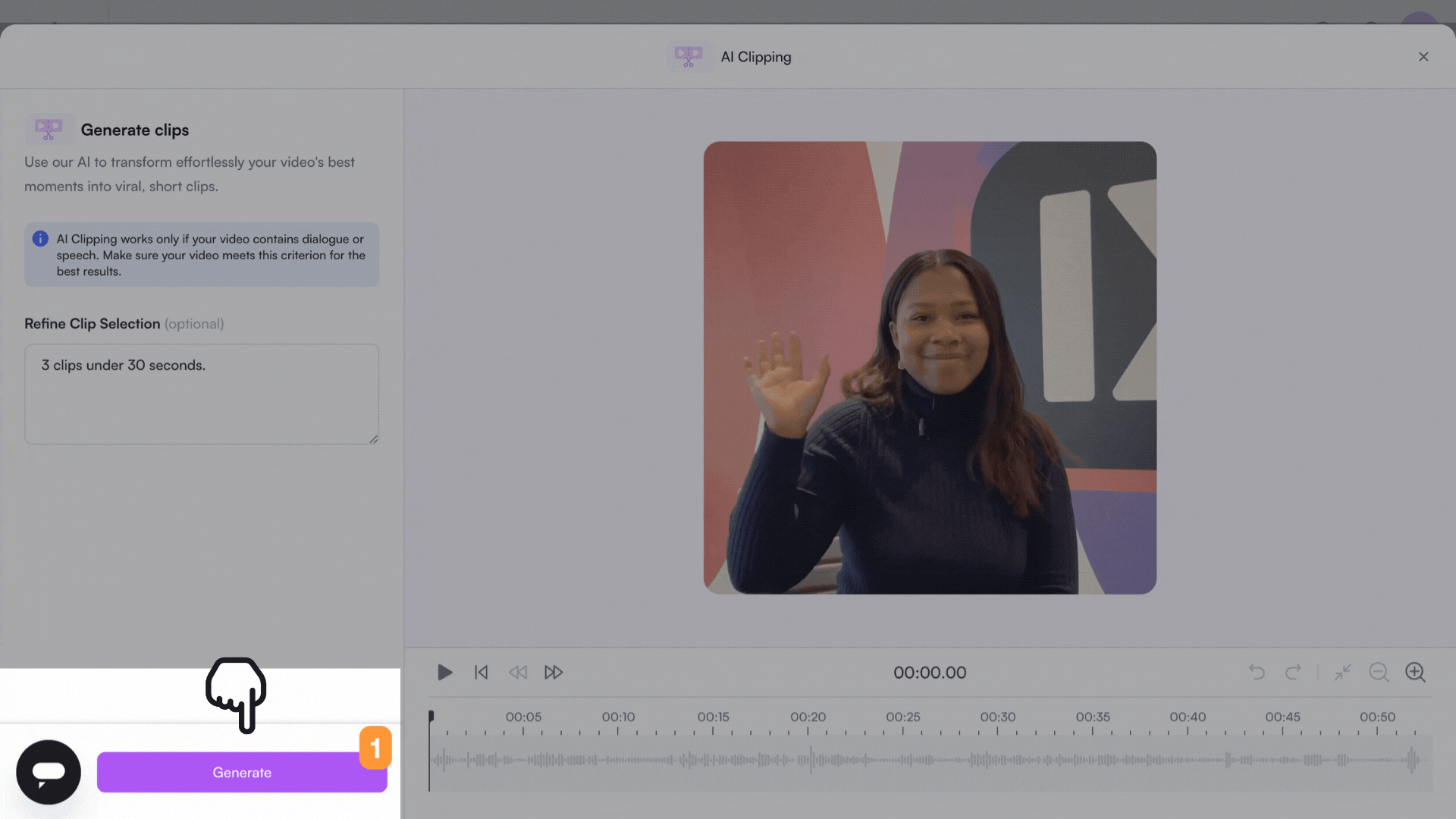Skip to the start of the video
1456x819 pixels.
[482, 673]
